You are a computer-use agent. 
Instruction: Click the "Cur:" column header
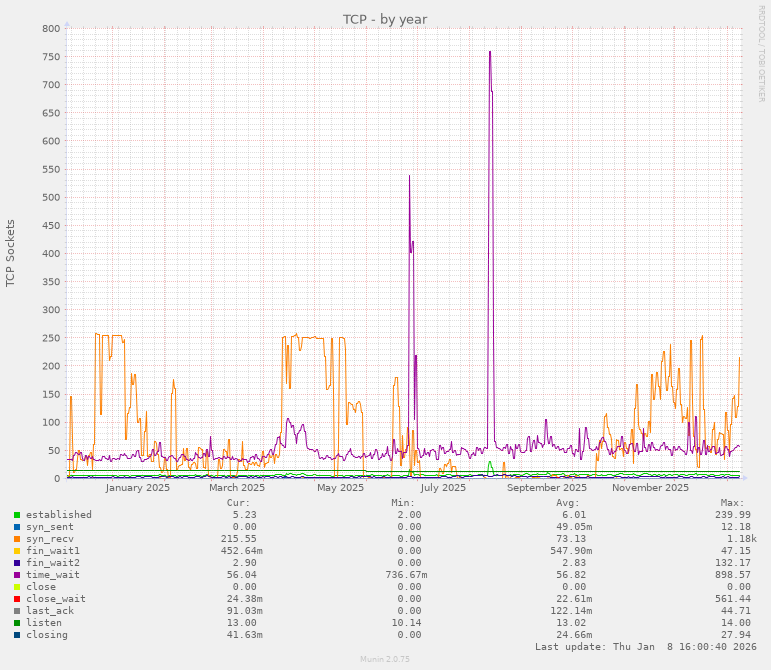point(238,503)
